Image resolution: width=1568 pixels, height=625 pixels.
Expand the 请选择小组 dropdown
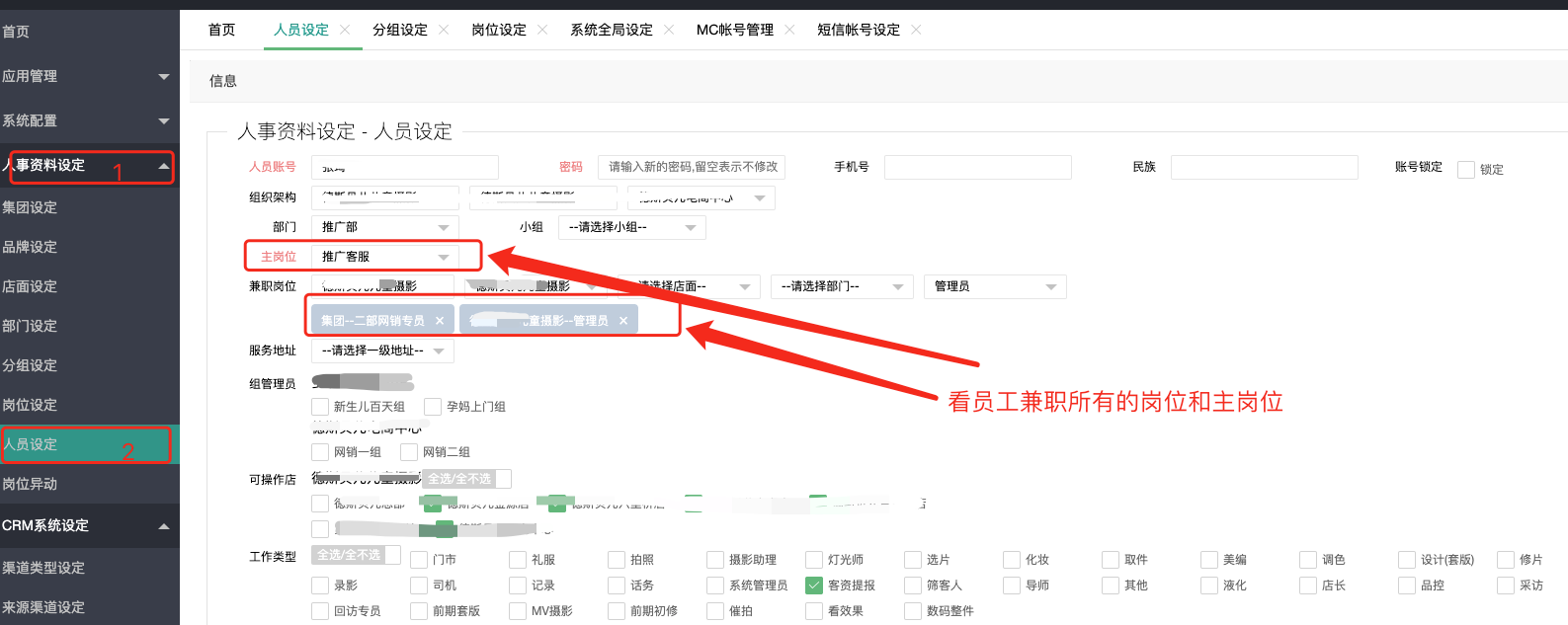[x=631, y=227]
